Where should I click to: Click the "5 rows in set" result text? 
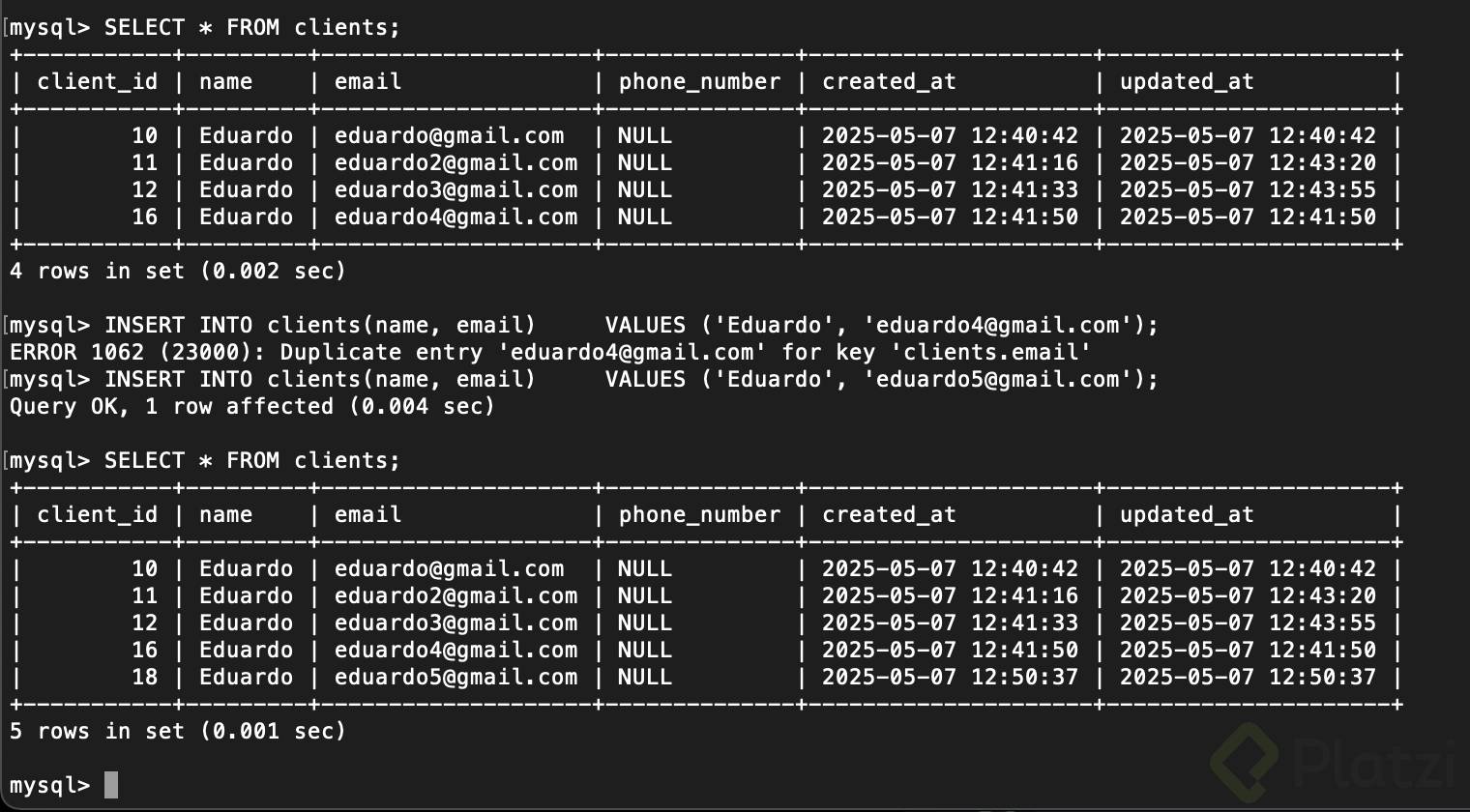pyautogui.click(x=177, y=731)
